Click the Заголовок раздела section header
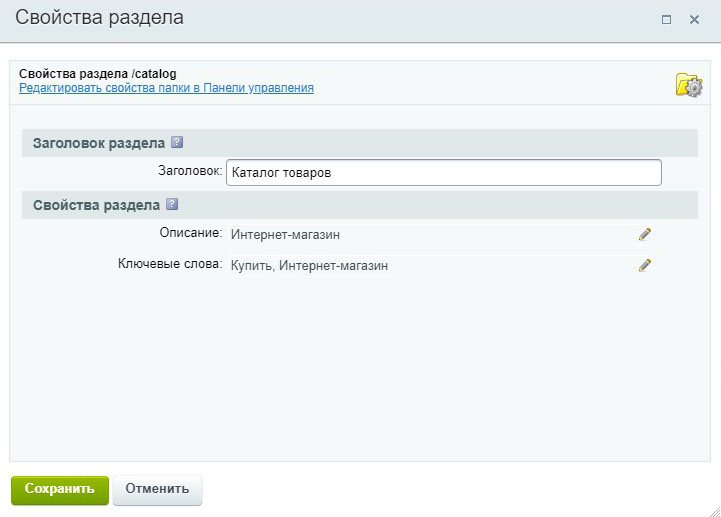The width and height of the screenshot is (721, 517). [x=360, y=143]
